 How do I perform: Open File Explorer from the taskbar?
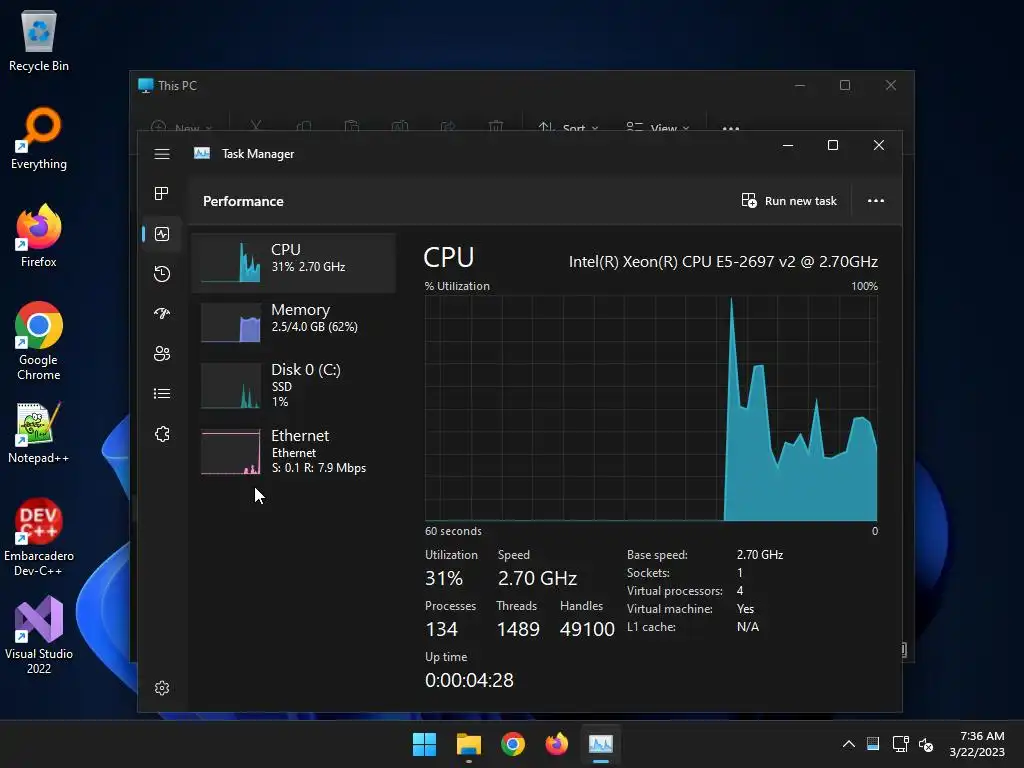[468, 744]
